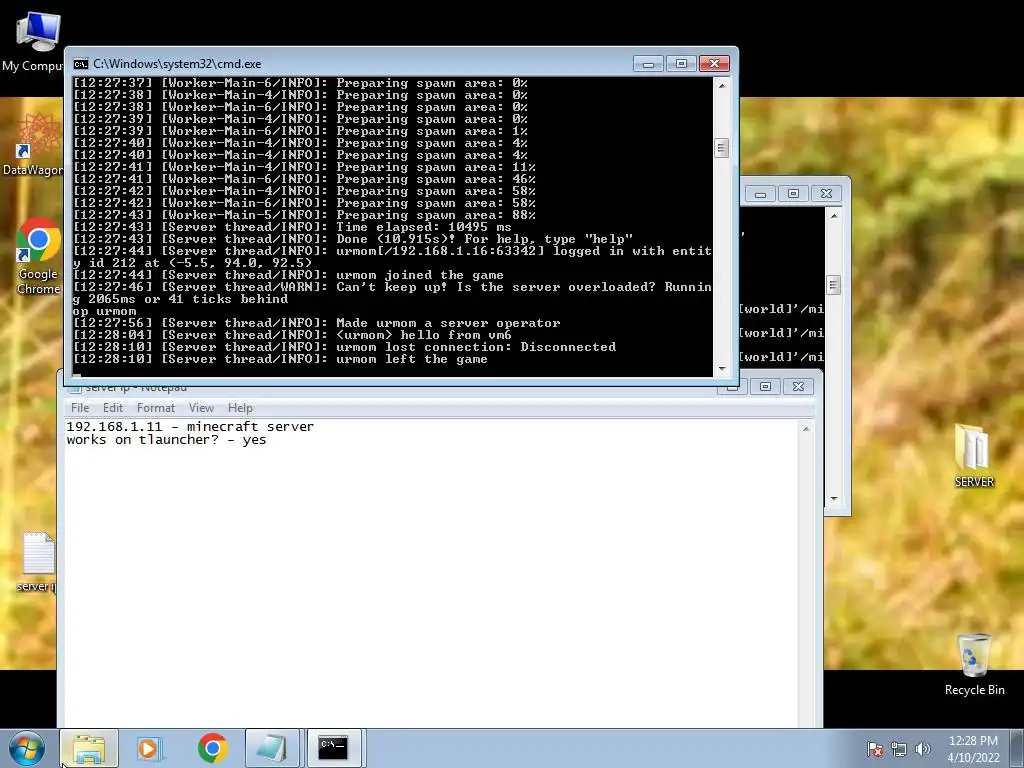Viewport: 1024px width, 768px height.
Task: Open Notepad File menu
Action: coord(80,408)
